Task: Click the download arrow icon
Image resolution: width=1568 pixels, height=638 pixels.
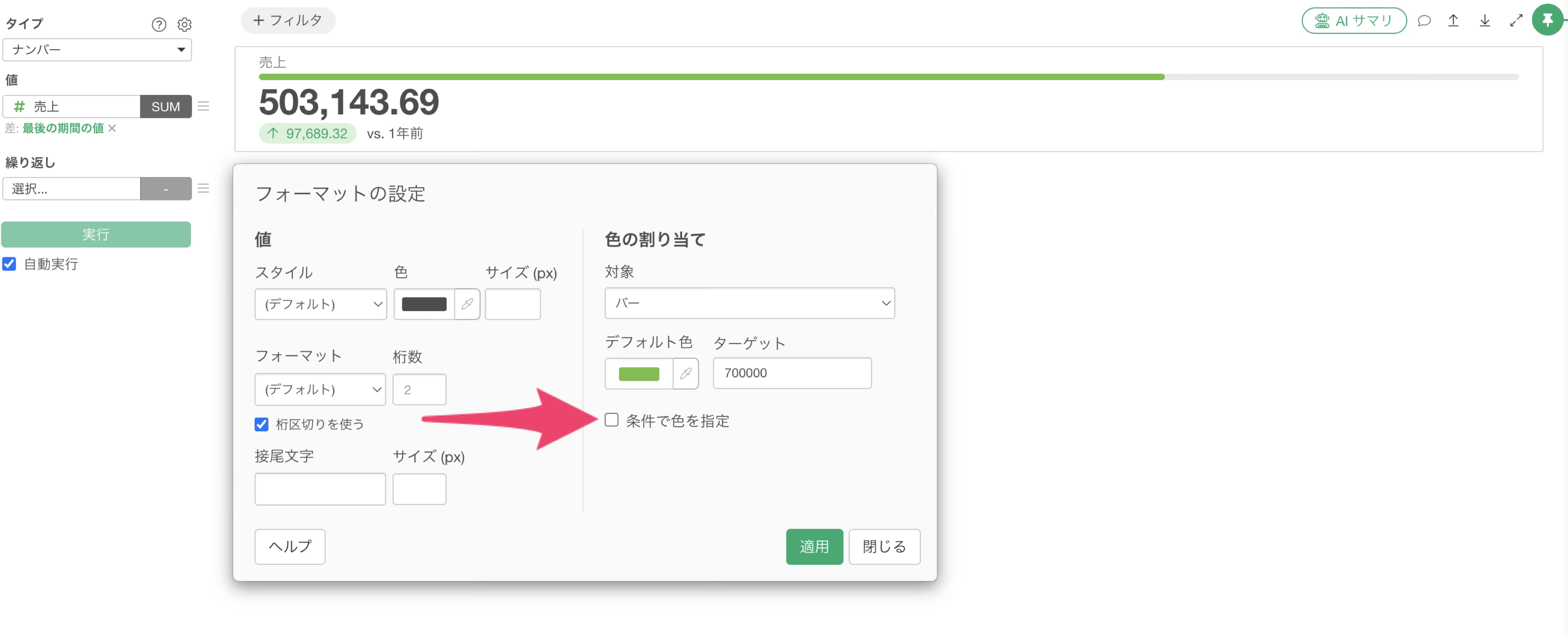Action: [1485, 21]
